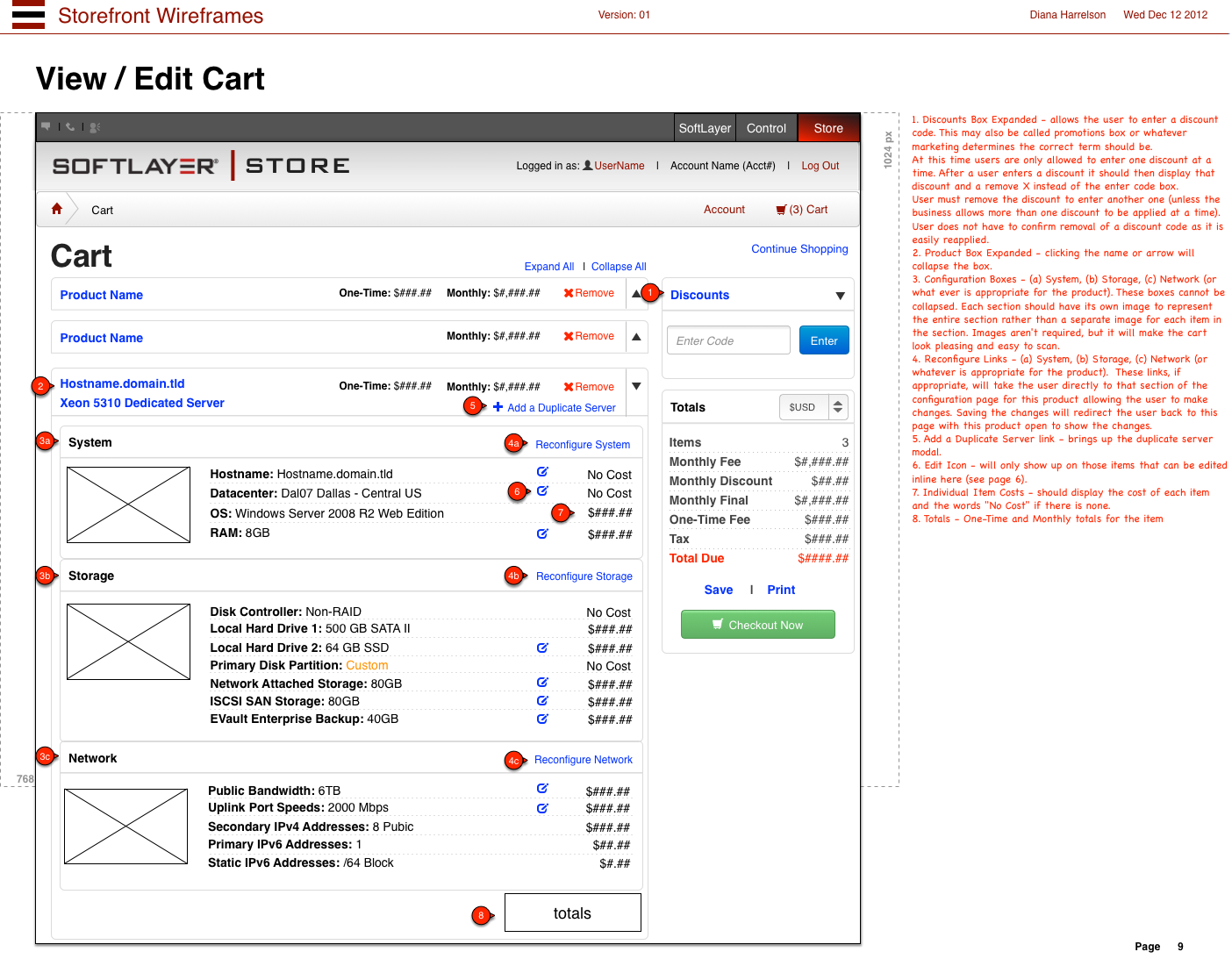
Task: Click the Cart breadcrumb item
Action: tap(102, 211)
